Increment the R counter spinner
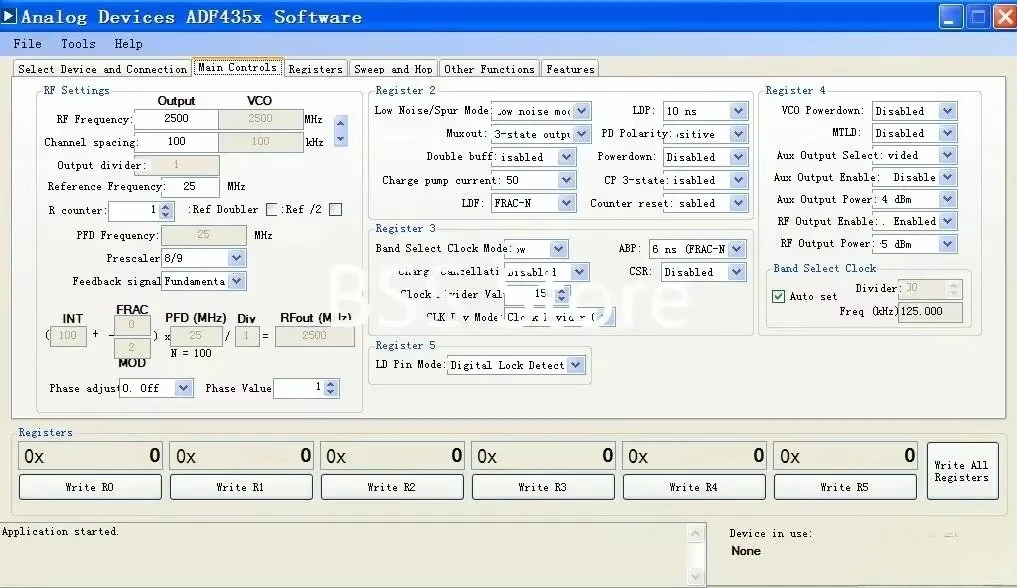Screen dimensions: 1017x588 pyautogui.click(x=167, y=206)
